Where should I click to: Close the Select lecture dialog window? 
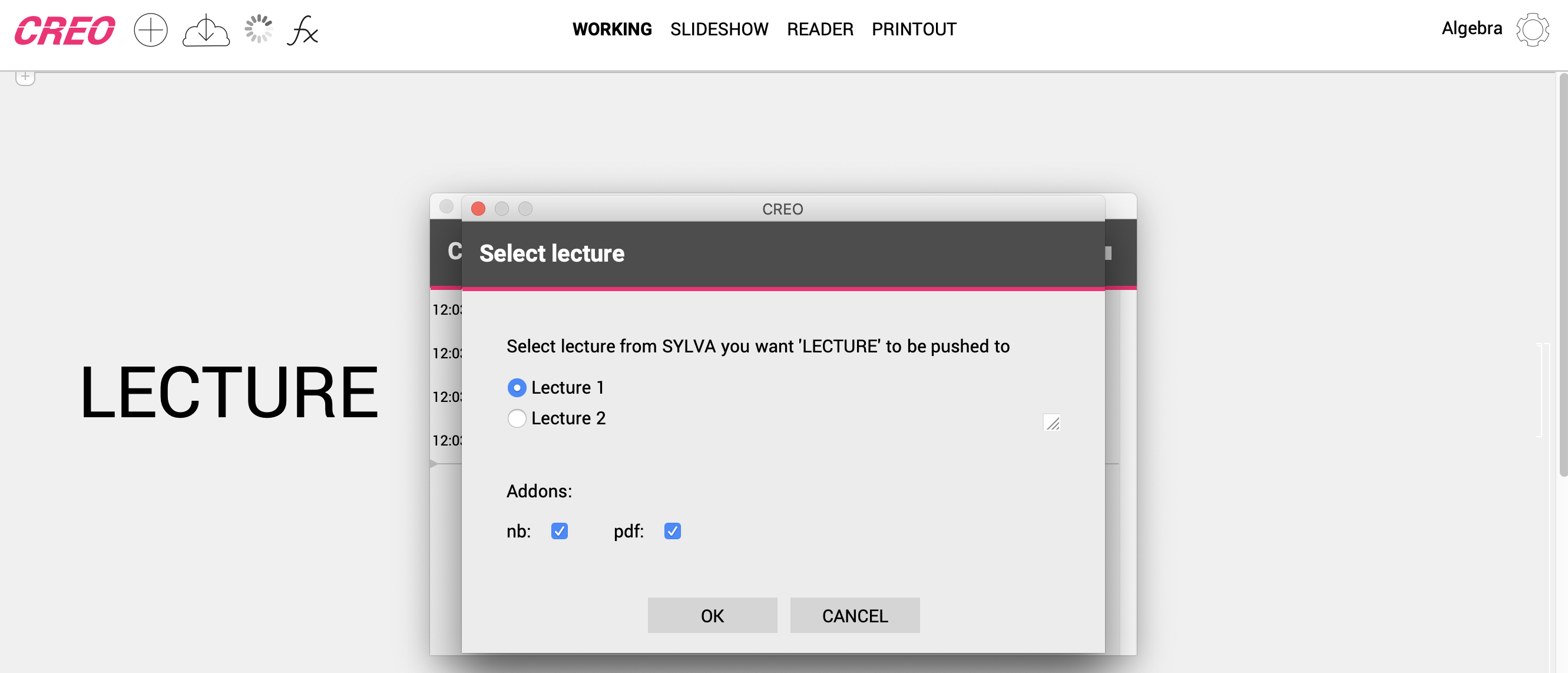pos(478,209)
